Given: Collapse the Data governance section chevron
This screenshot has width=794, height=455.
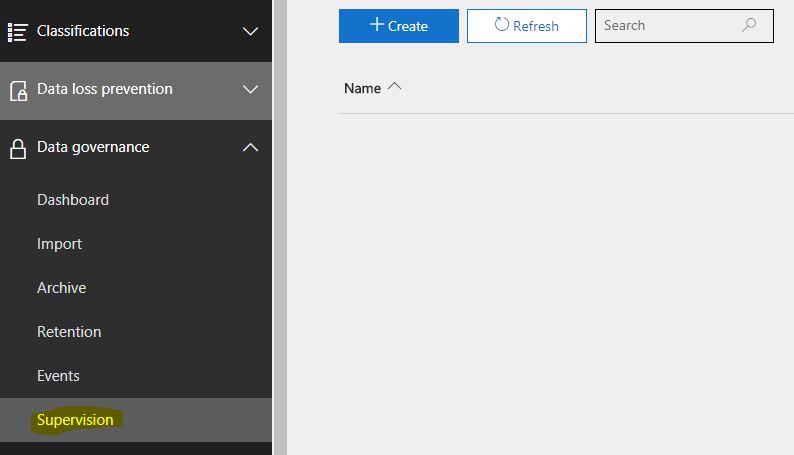Looking at the screenshot, I should click(x=250, y=147).
